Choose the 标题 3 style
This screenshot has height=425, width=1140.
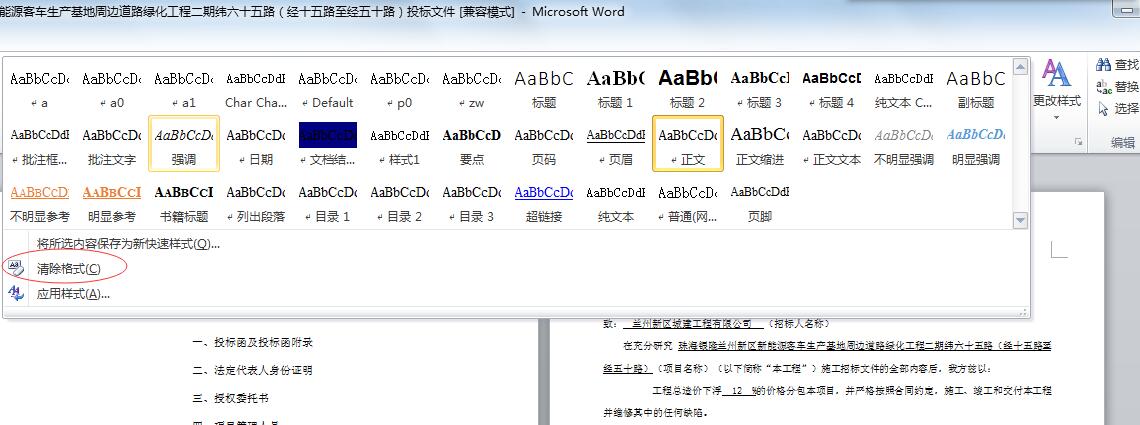tap(760, 87)
